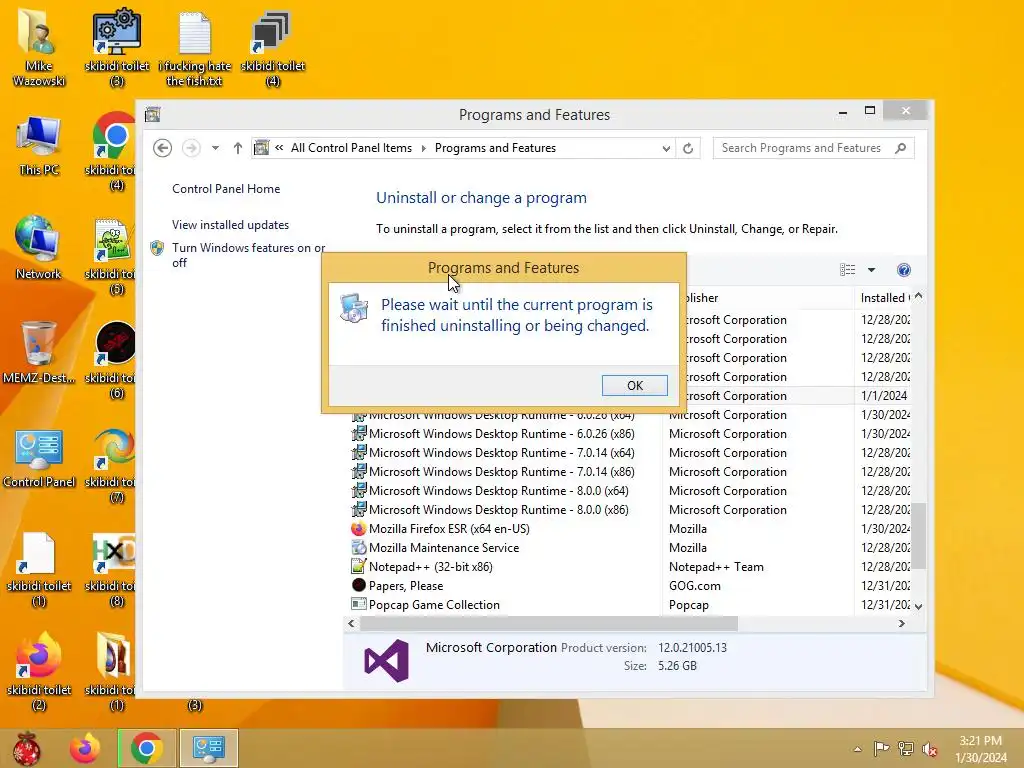
Task: Open Turn Windows features on or off
Action: coord(249,255)
